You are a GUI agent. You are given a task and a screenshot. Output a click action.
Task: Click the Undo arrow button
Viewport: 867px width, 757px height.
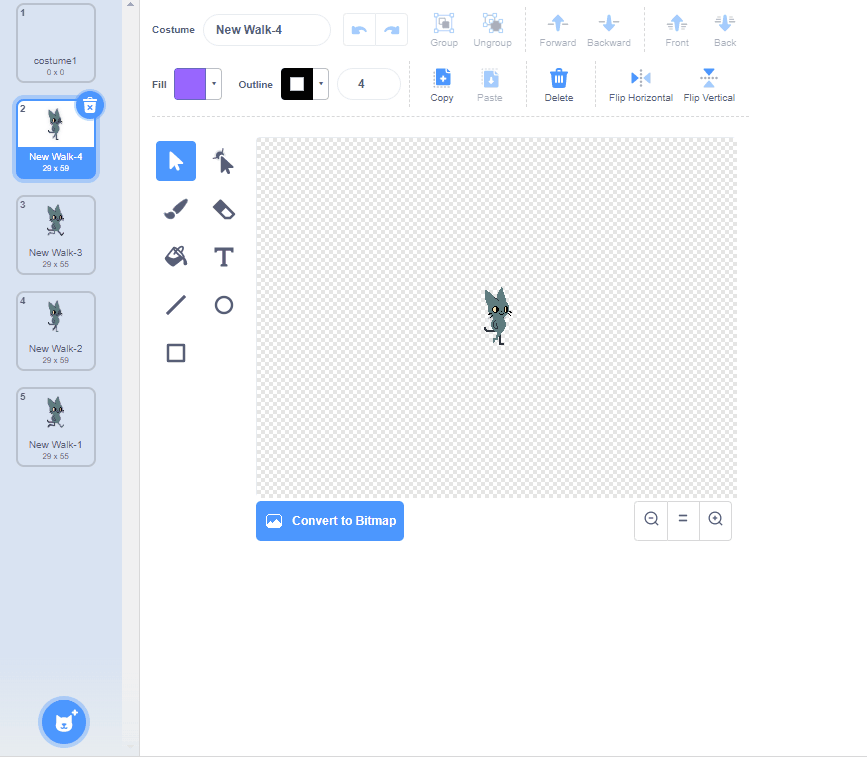(x=359, y=30)
